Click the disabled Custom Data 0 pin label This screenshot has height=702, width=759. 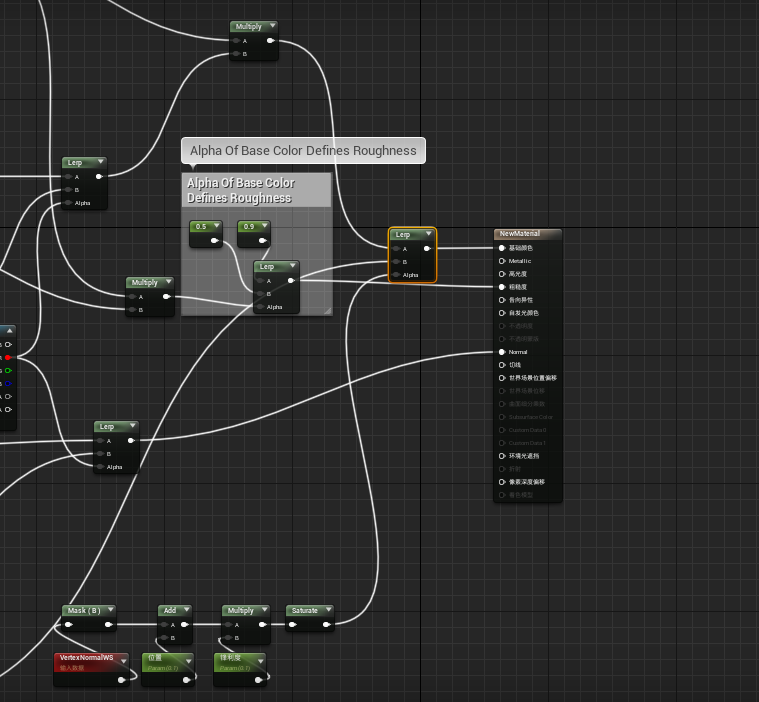coord(527,430)
